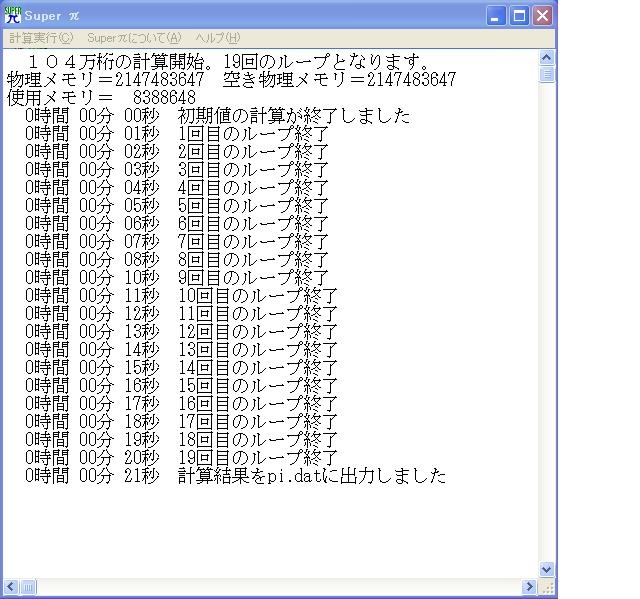Open the 計算実行(C) menu
This screenshot has height=599, width=640.
pyautogui.click(x=41, y=38)
